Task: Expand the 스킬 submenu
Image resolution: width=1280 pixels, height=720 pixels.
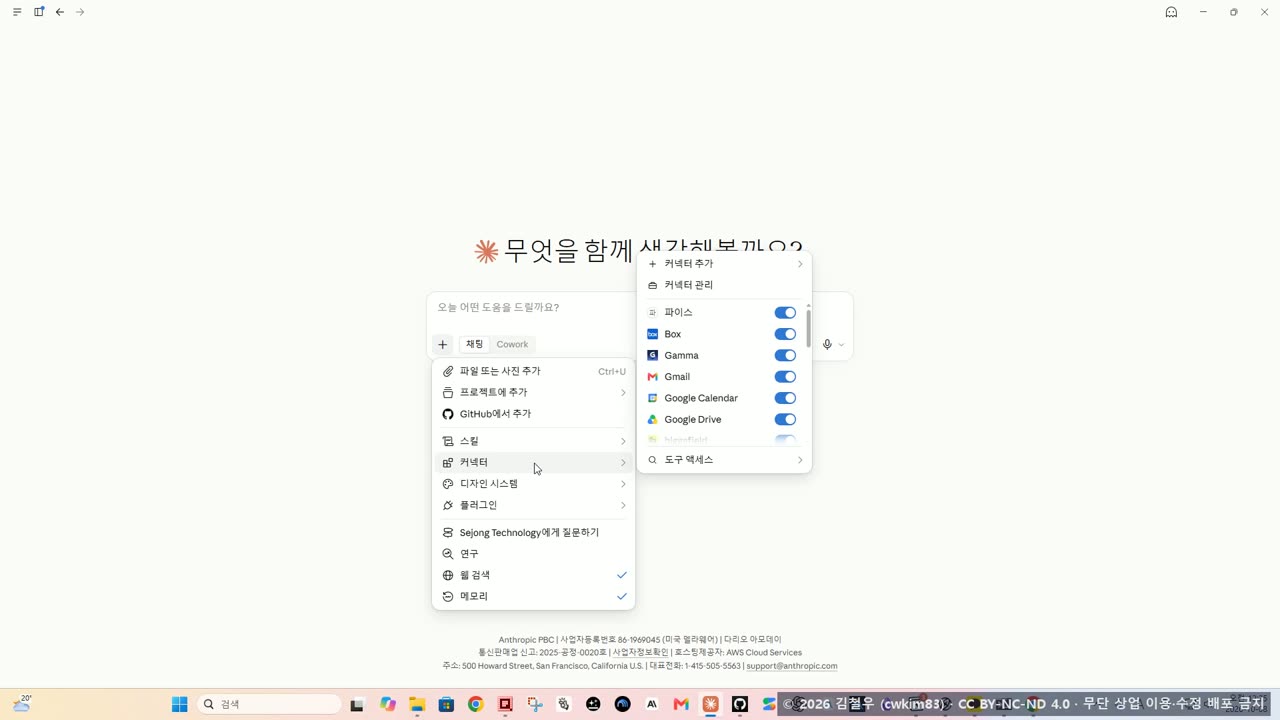Action: (x=534, y=441)
